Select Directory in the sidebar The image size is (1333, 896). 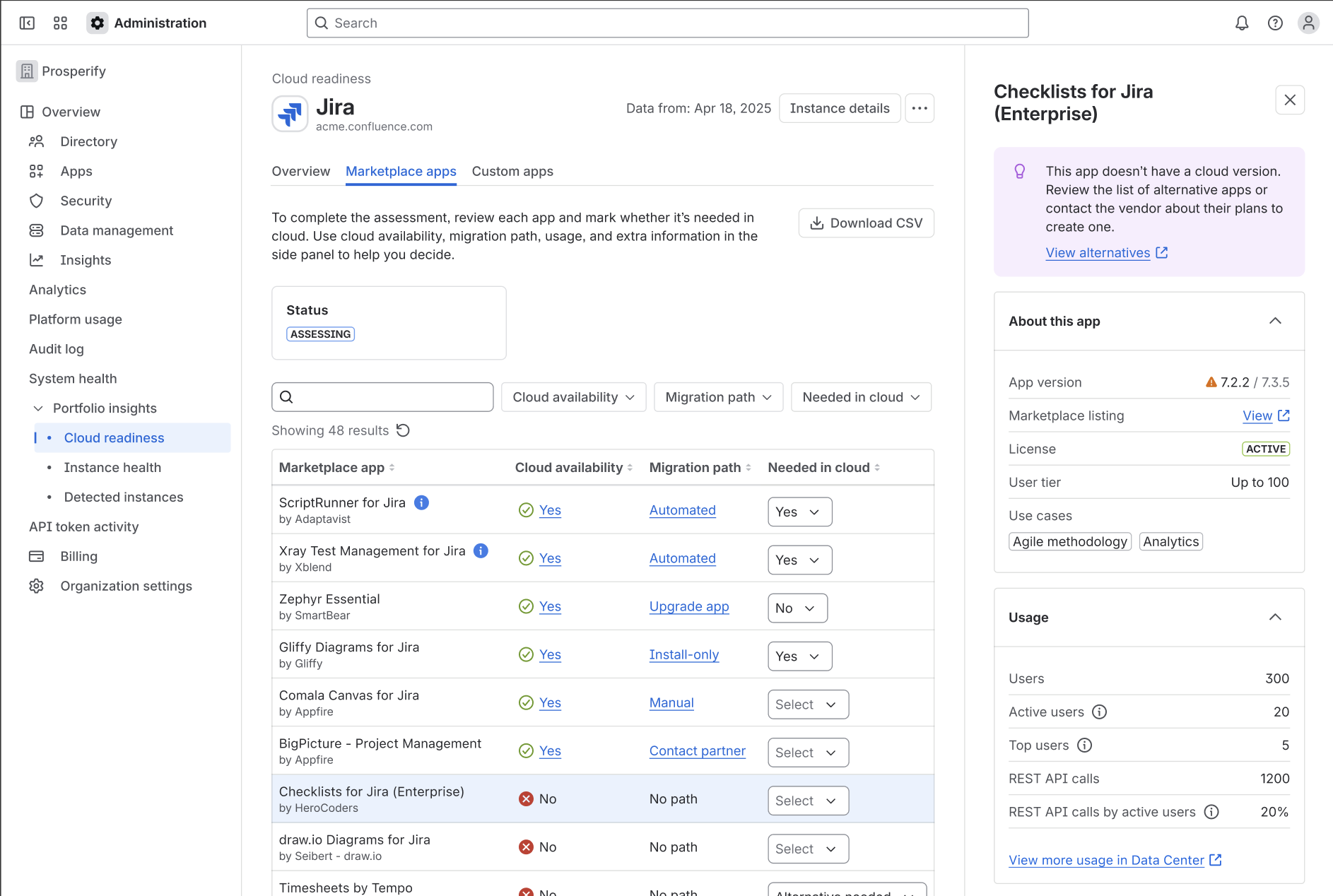coord(88,141)
